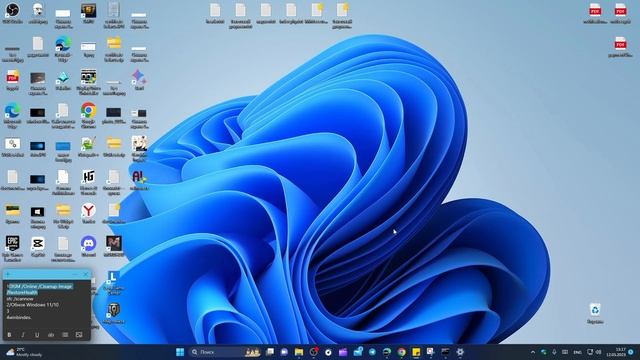Toggle strikethrough in the sticky note
The height and width of the screenshot is (360, 640).
(51, 335)
